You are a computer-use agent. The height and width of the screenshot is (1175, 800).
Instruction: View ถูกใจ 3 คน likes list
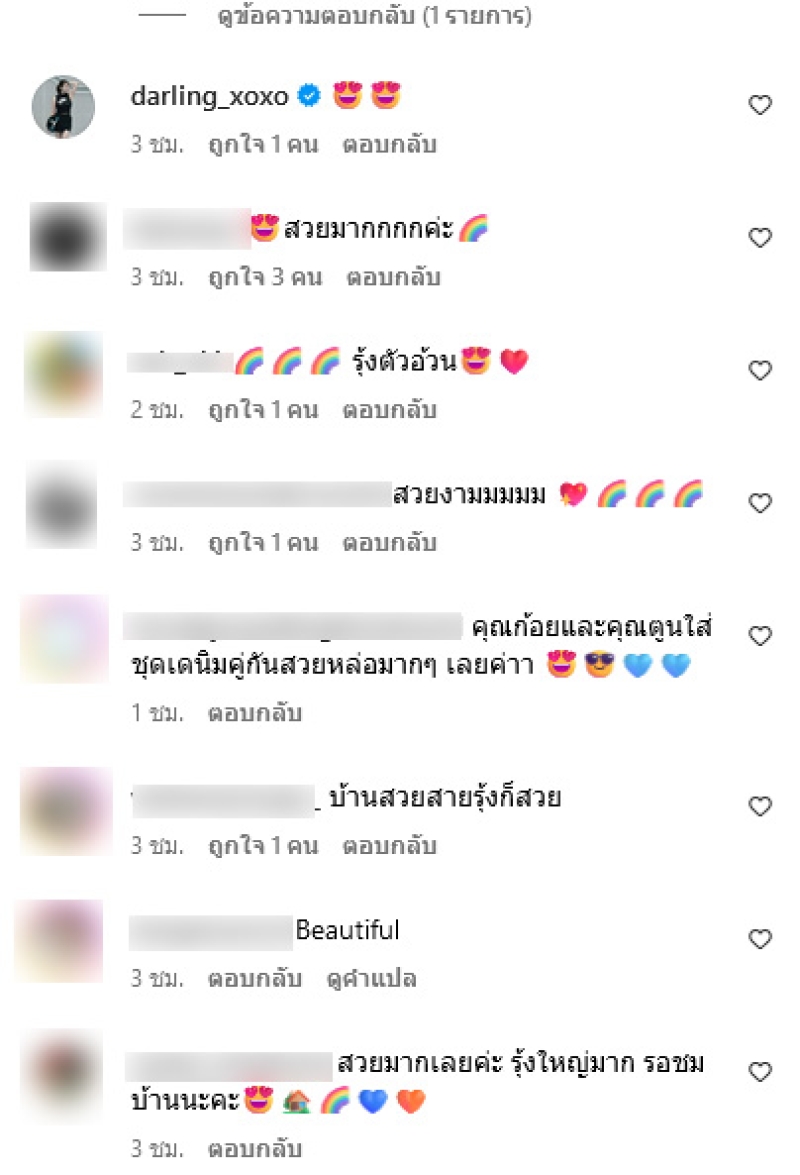click(x=265, y=277)
